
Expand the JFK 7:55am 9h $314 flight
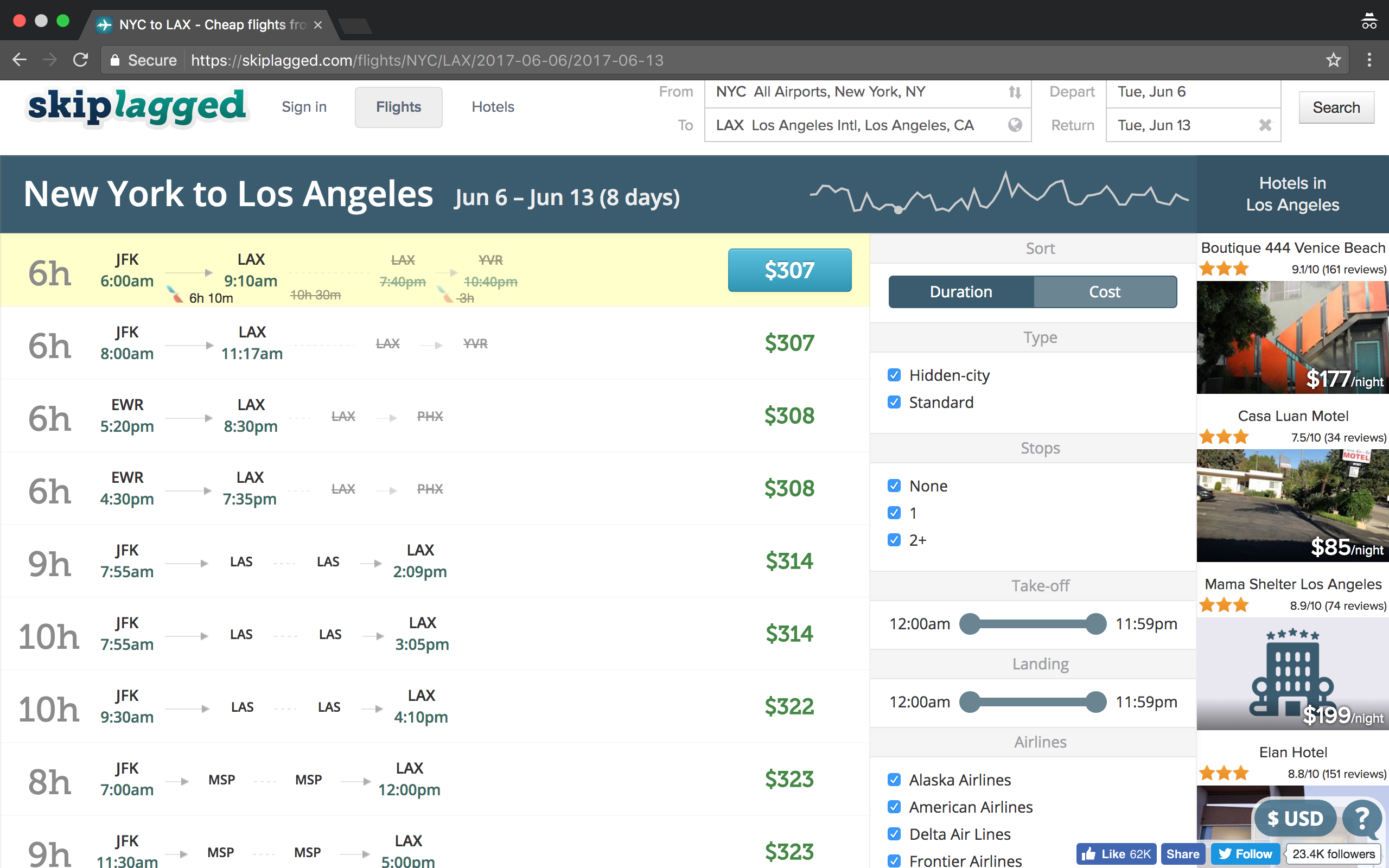pyautogui.click(x=435, y=561)
